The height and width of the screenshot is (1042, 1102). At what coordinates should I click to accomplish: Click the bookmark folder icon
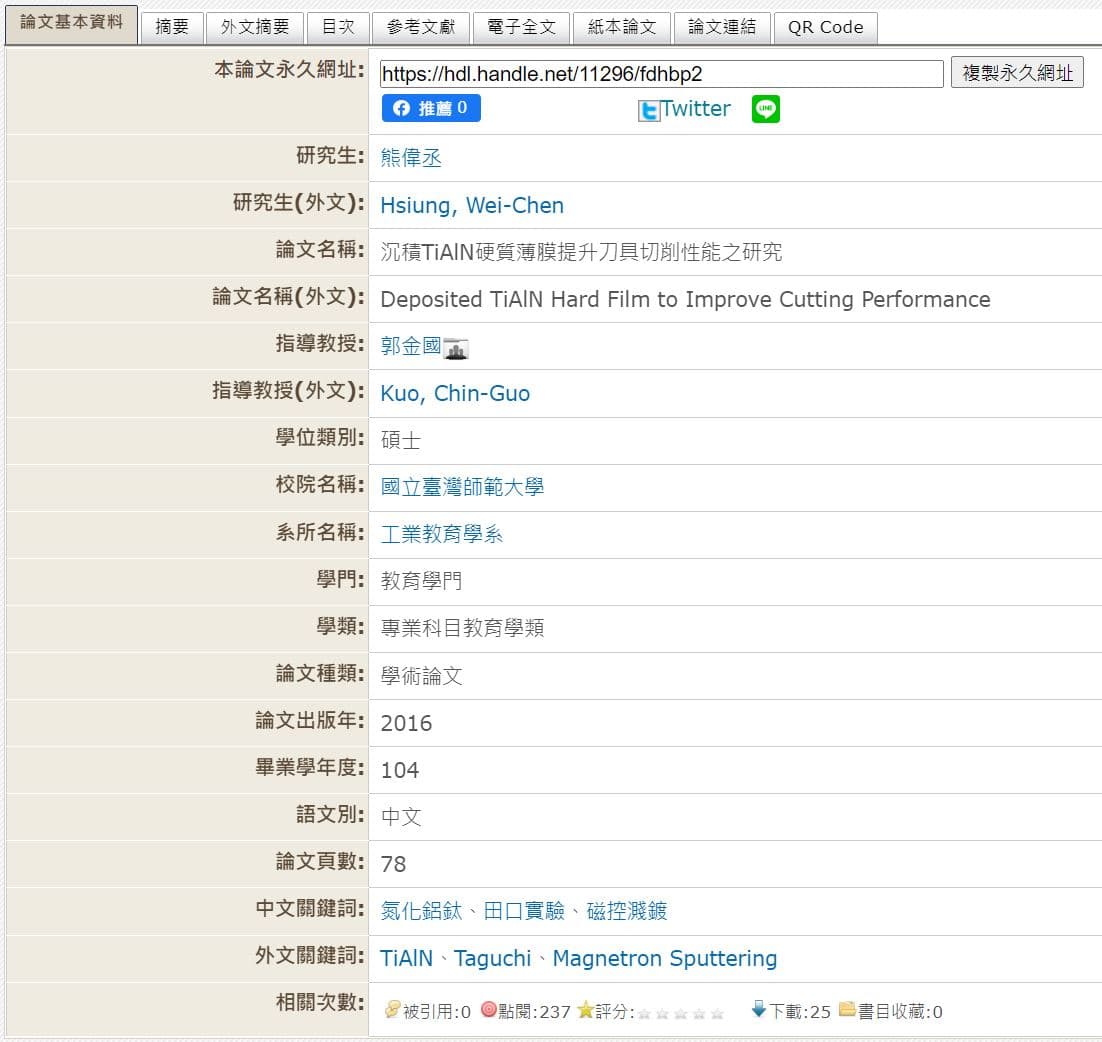click(x=848, y=1009)
